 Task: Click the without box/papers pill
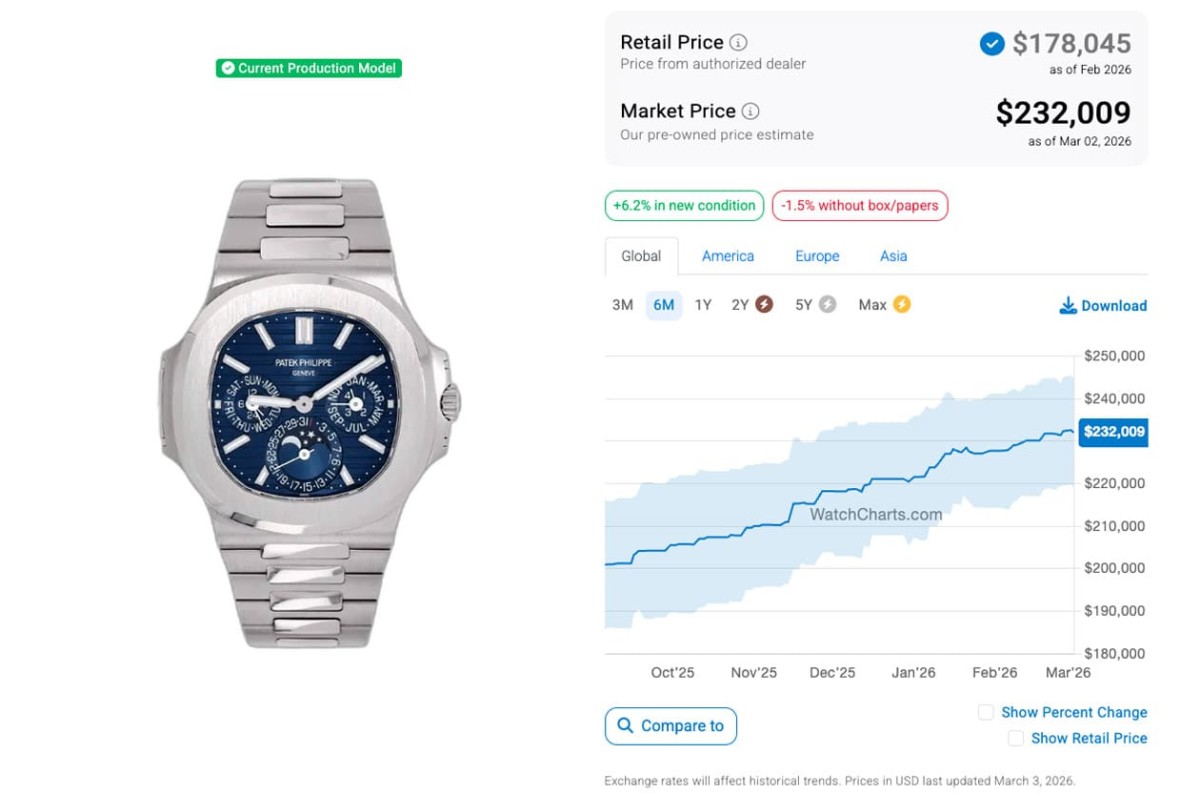[x=859, y=206]
